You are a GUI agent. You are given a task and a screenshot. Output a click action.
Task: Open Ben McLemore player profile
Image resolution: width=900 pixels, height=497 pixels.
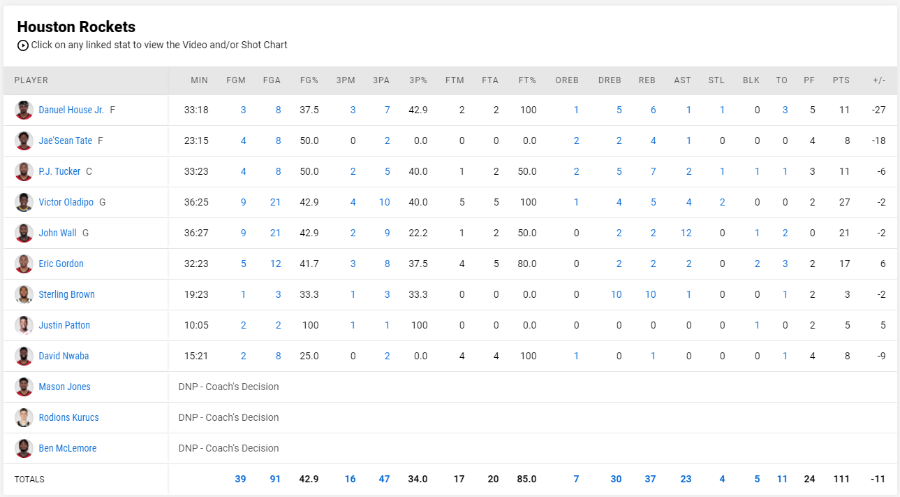68,448
